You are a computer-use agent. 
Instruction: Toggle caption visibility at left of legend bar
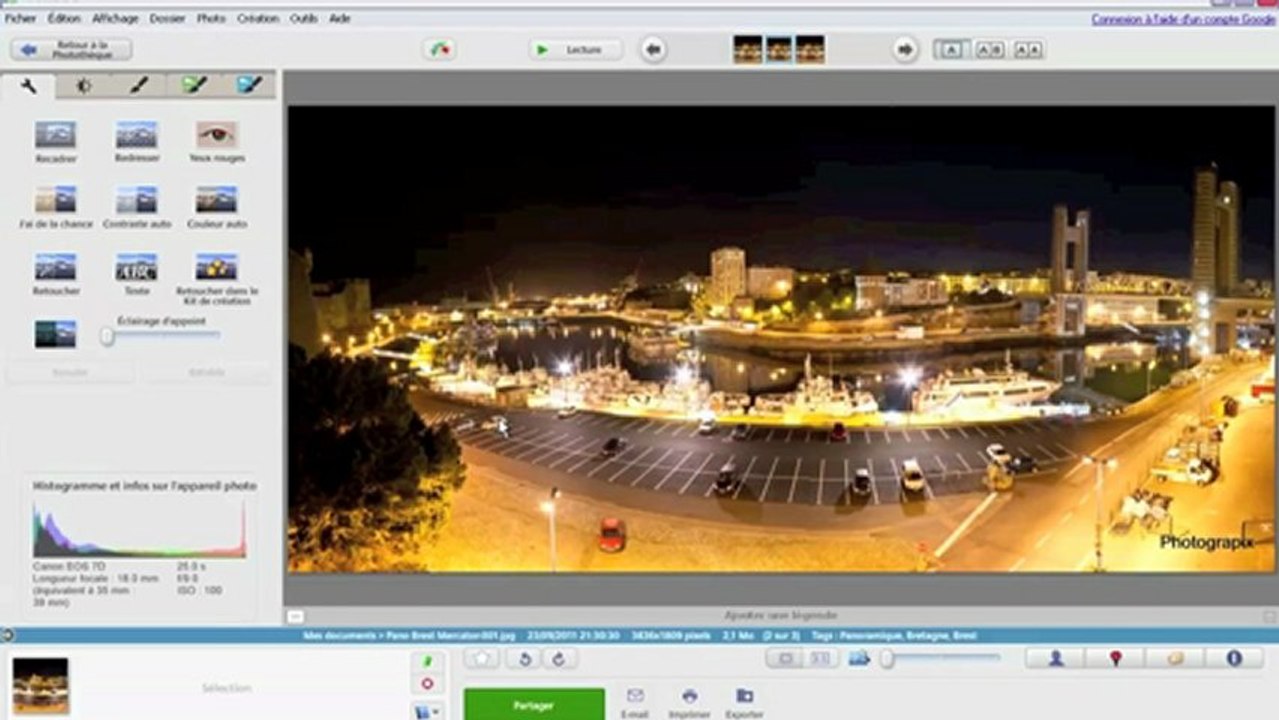pyautogui.click(x=294, y=616)
